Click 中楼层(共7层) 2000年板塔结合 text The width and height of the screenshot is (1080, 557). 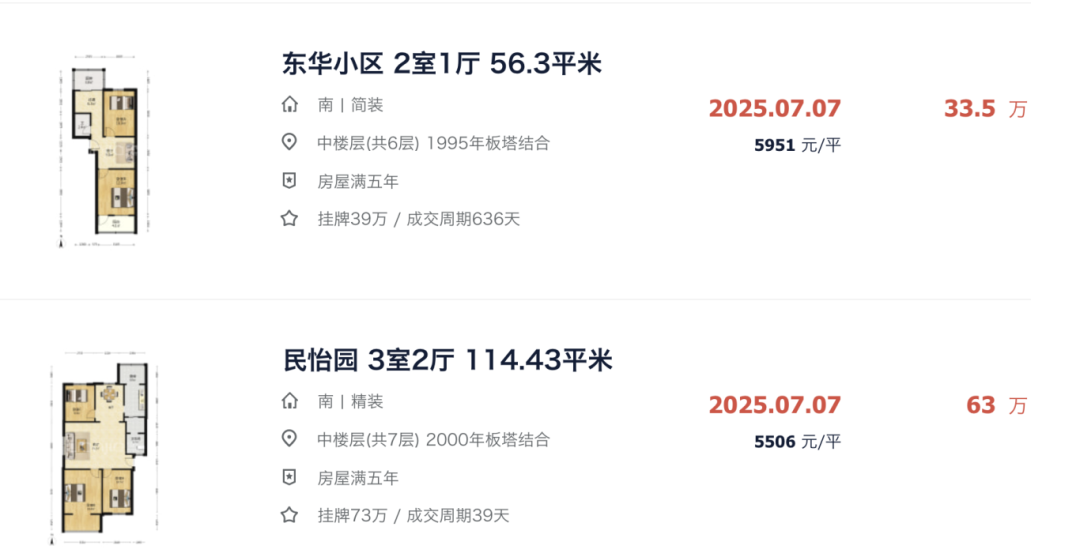click(x=433, y=439)
